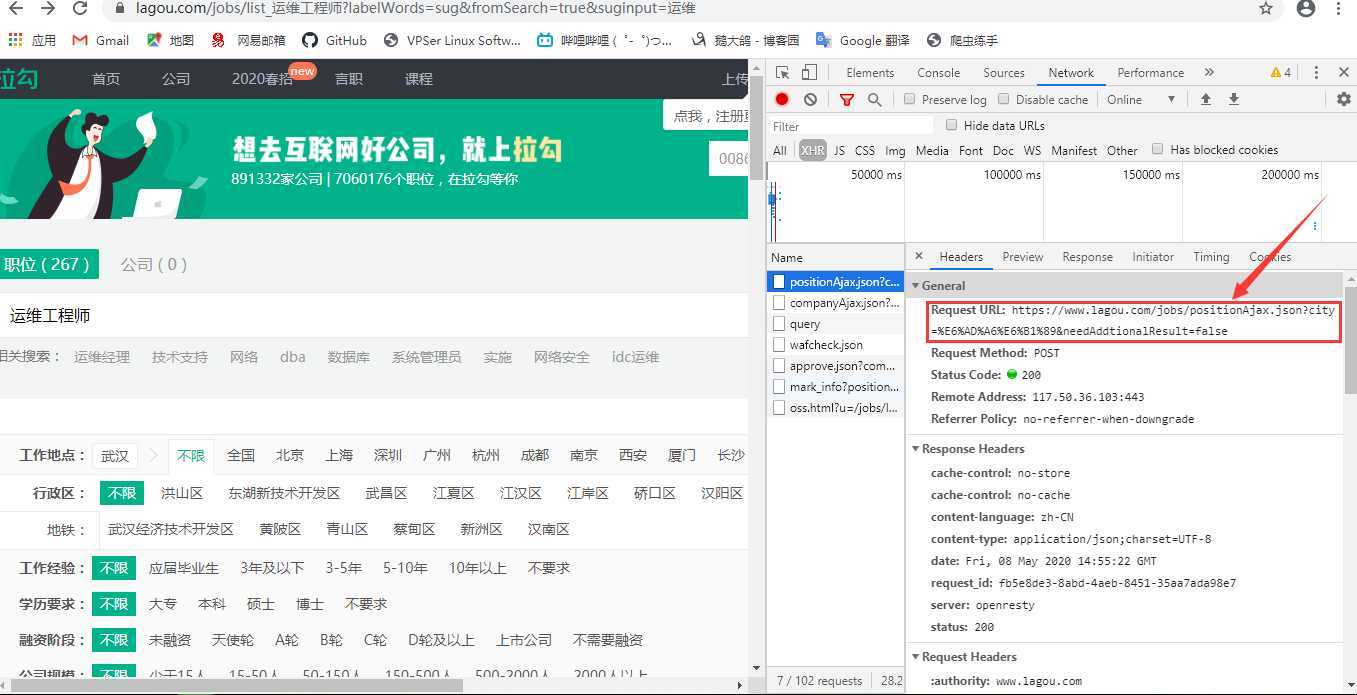
Task: Choose 本科 education requirement
Action: point(212,604)
